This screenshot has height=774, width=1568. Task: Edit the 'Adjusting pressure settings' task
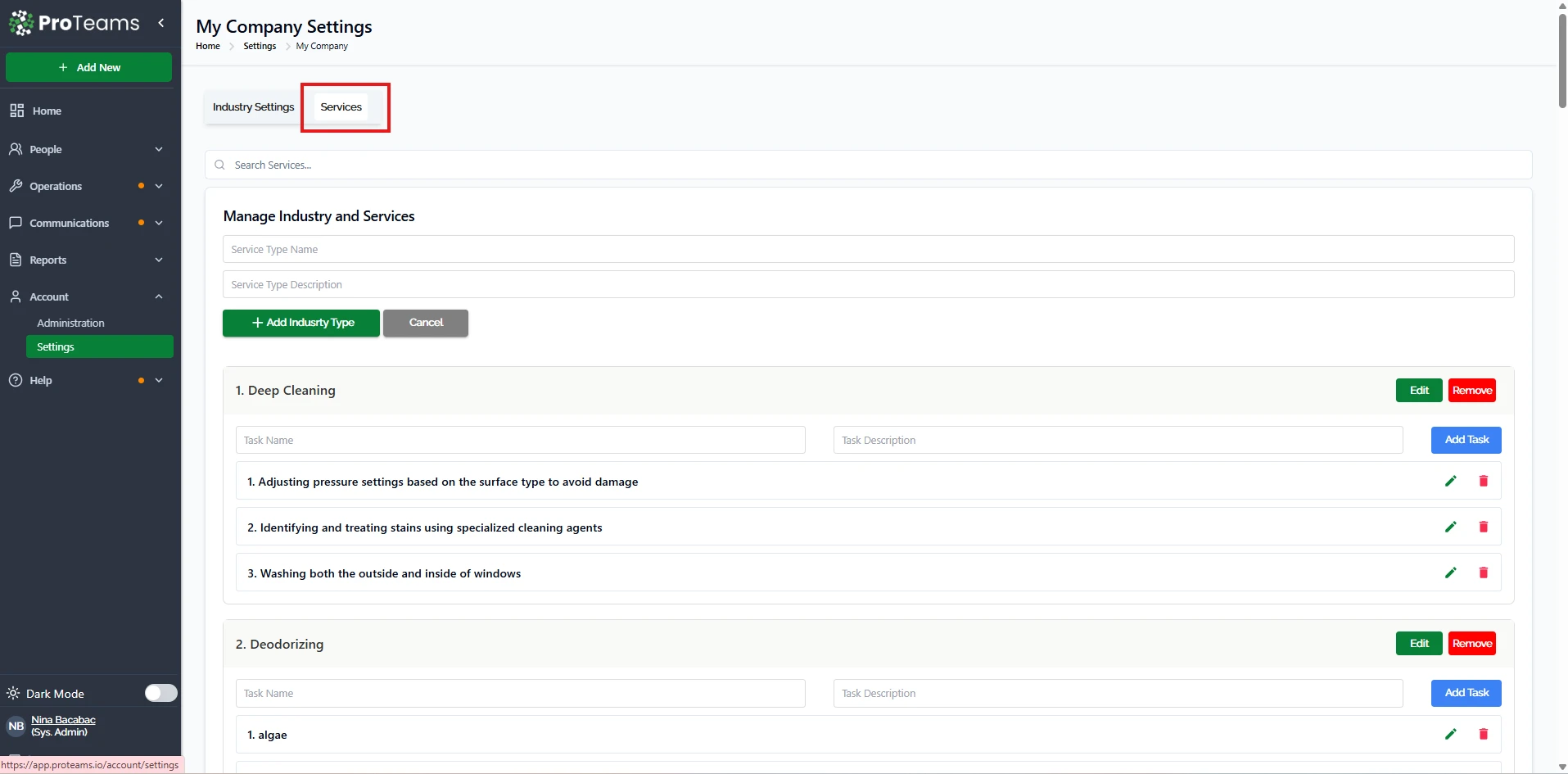1450,481
